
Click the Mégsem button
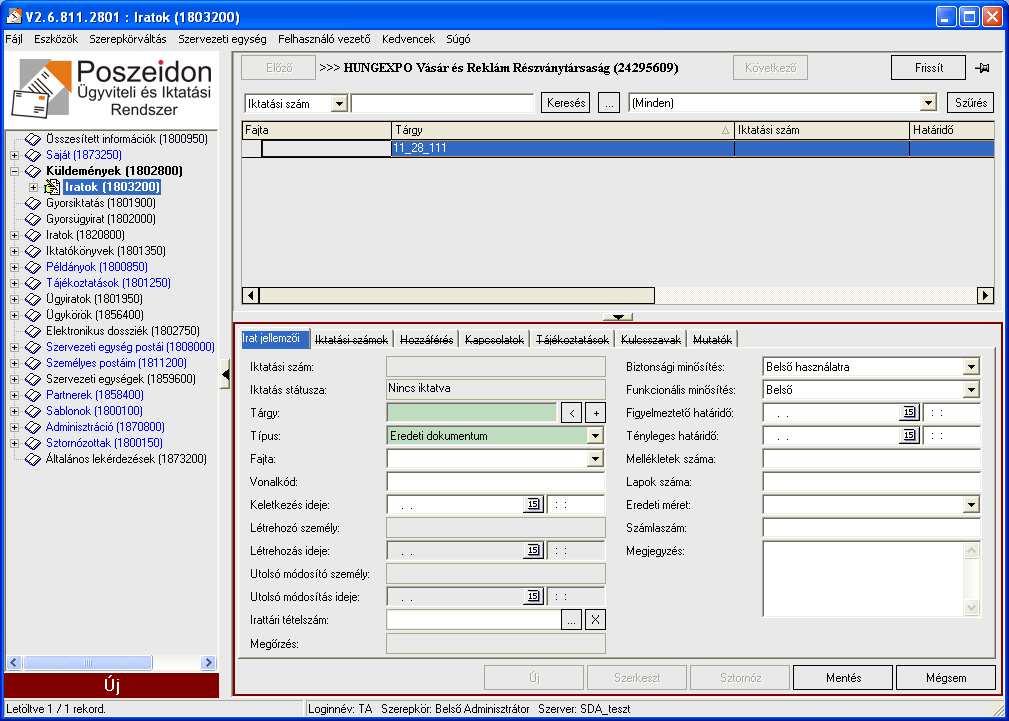point(946,678)
